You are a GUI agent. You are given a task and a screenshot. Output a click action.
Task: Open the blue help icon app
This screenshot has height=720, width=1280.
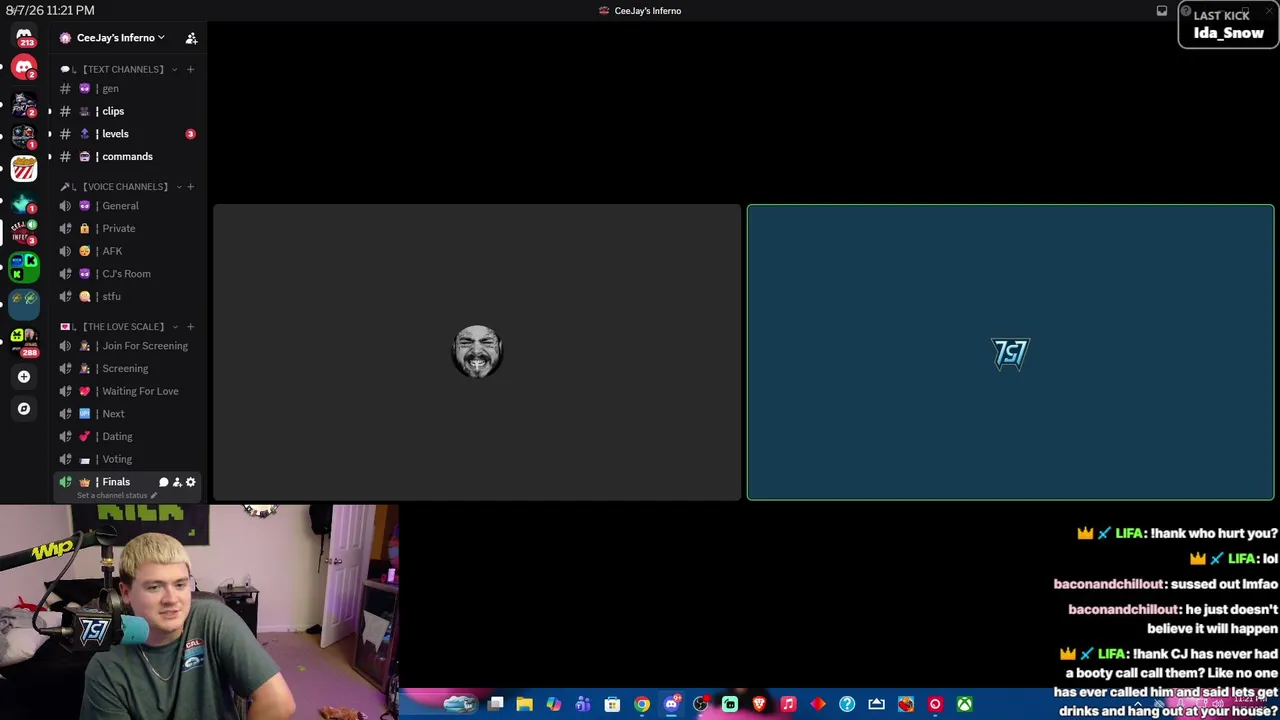(x=847, y=705)
